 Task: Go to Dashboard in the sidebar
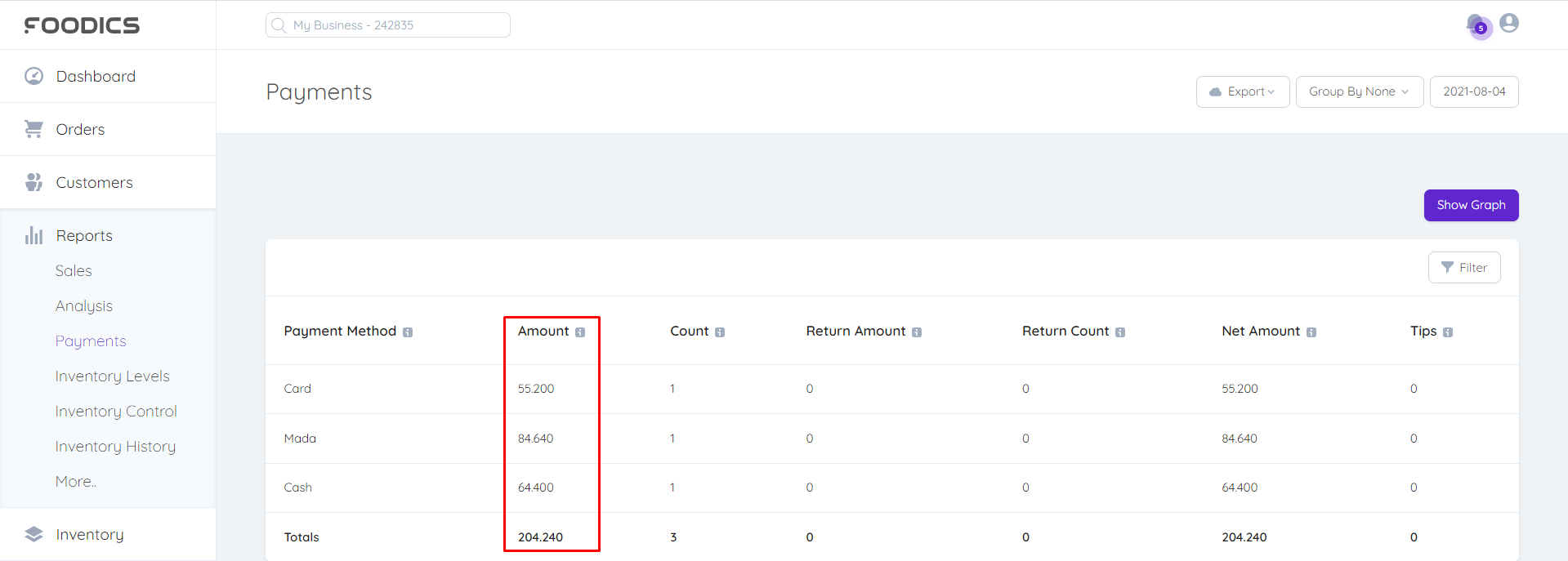tap(96, 76)
